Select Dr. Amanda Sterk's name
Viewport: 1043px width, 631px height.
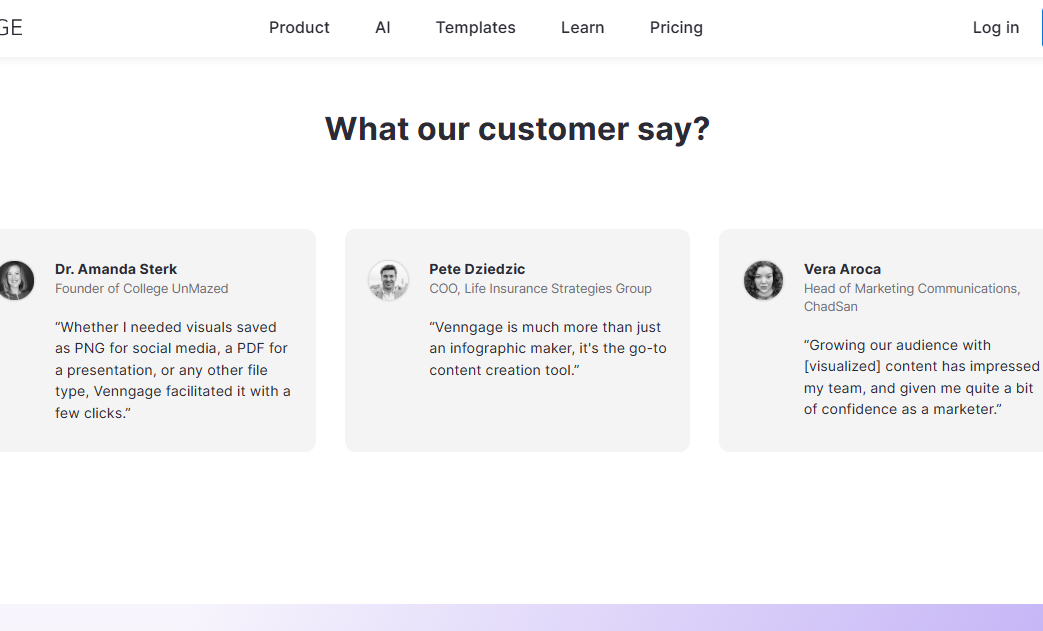coord(116,269)
